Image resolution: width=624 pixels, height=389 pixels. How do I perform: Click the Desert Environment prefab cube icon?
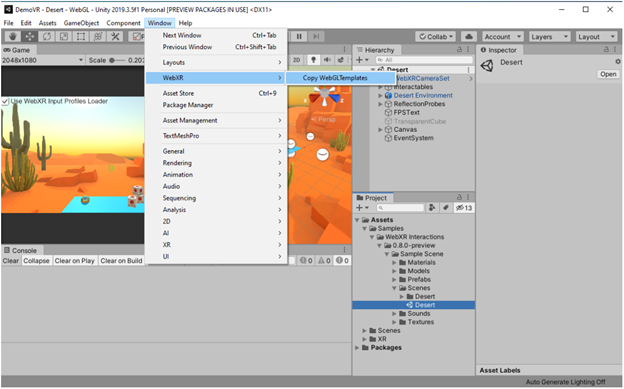388,96
